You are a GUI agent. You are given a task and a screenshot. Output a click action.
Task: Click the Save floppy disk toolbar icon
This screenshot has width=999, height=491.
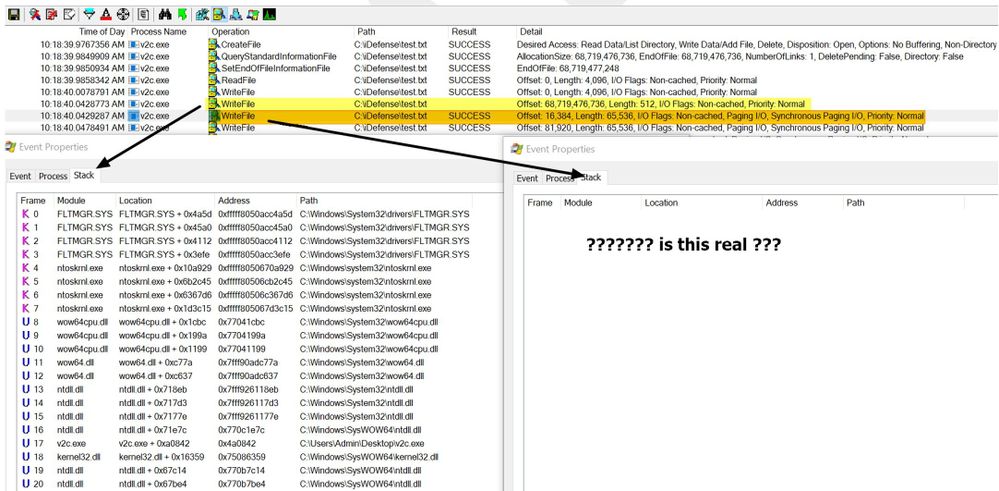pos(14,14)
